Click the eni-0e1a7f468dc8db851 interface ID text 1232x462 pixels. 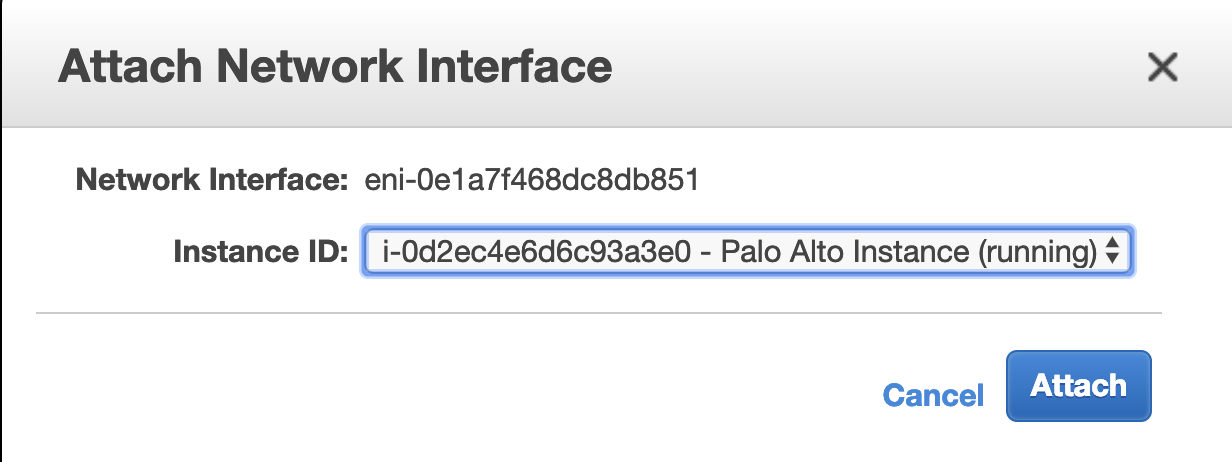[520, 181]
